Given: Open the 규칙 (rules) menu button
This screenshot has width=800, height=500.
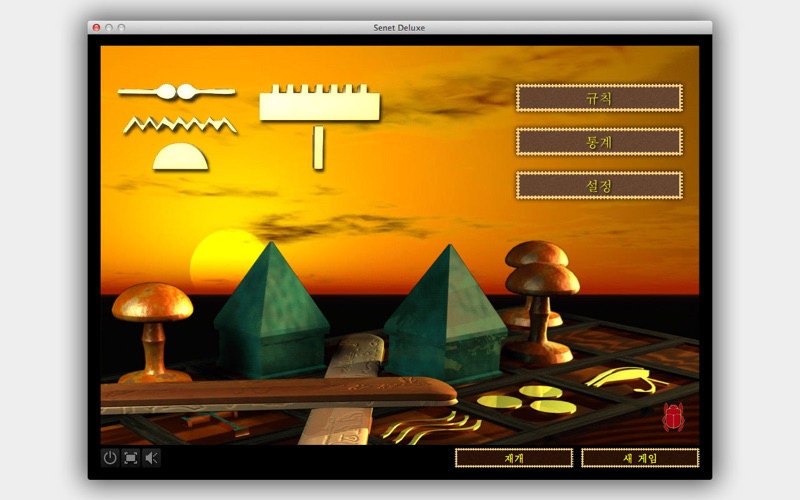Looking at the screenshot, I should (599, 98).
